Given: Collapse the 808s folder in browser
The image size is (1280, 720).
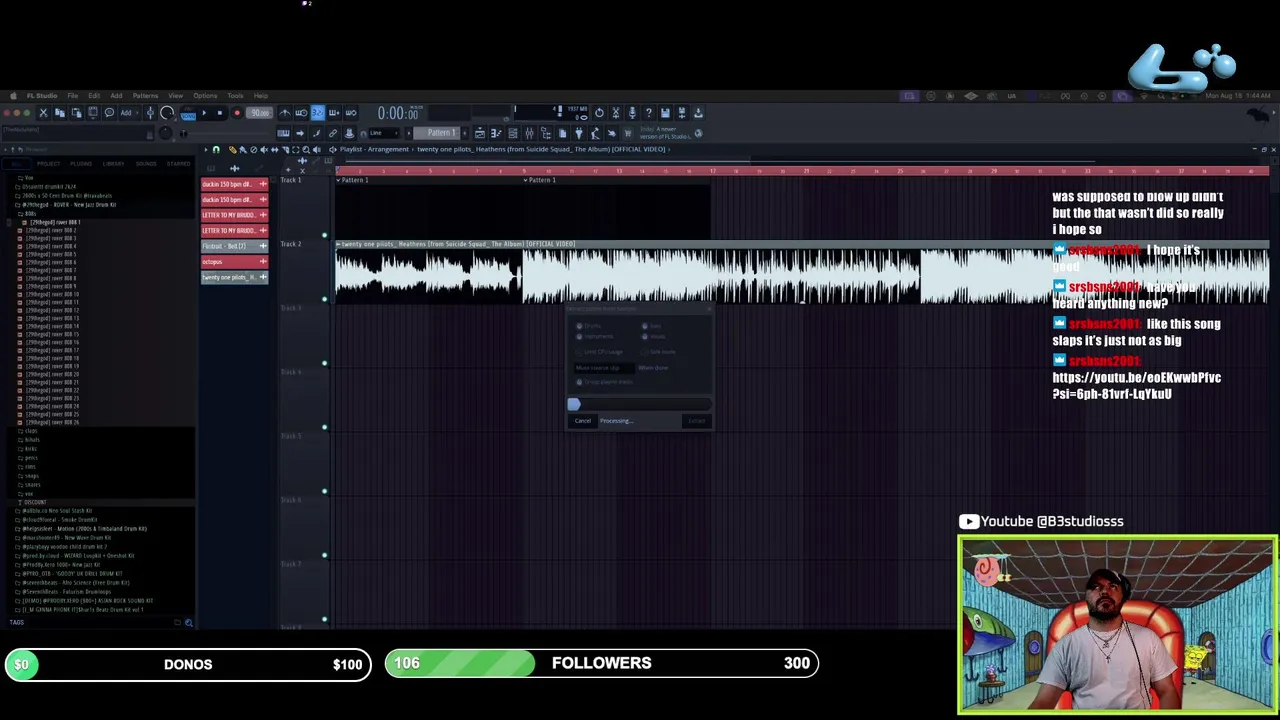Looking at the screenshot, I should pos(28,213).
